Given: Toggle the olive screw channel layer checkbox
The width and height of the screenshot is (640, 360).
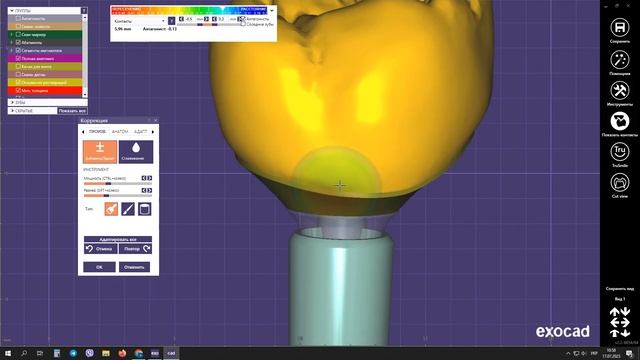Looking at the screenshot, I should point(18,66).
